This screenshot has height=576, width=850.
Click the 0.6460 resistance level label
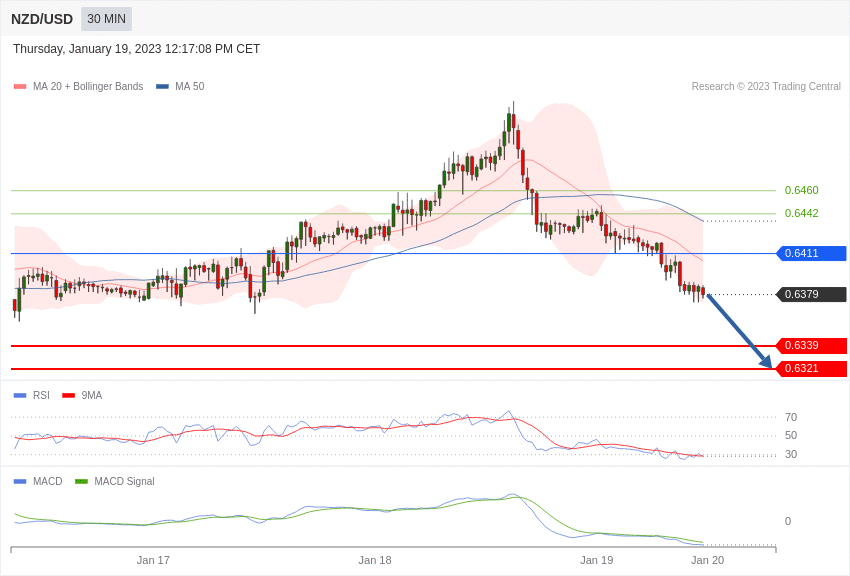click(801, 190)
